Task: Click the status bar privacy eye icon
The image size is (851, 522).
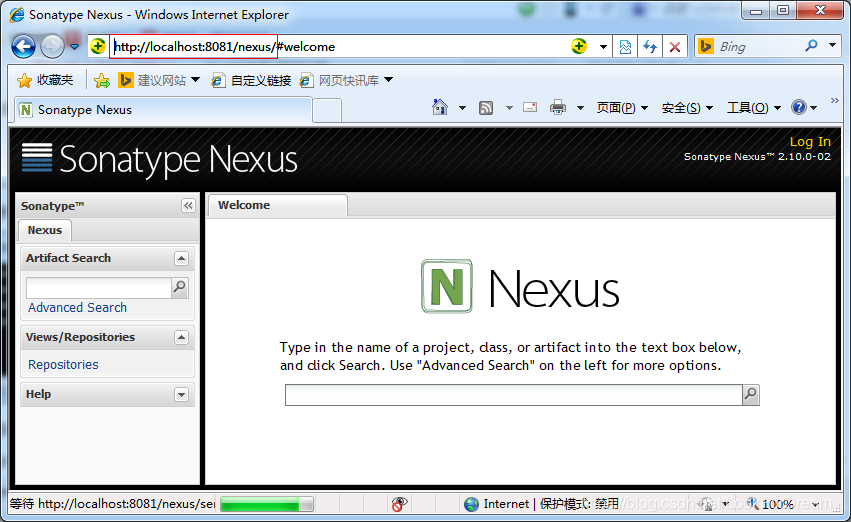Action: coord(399,504)
